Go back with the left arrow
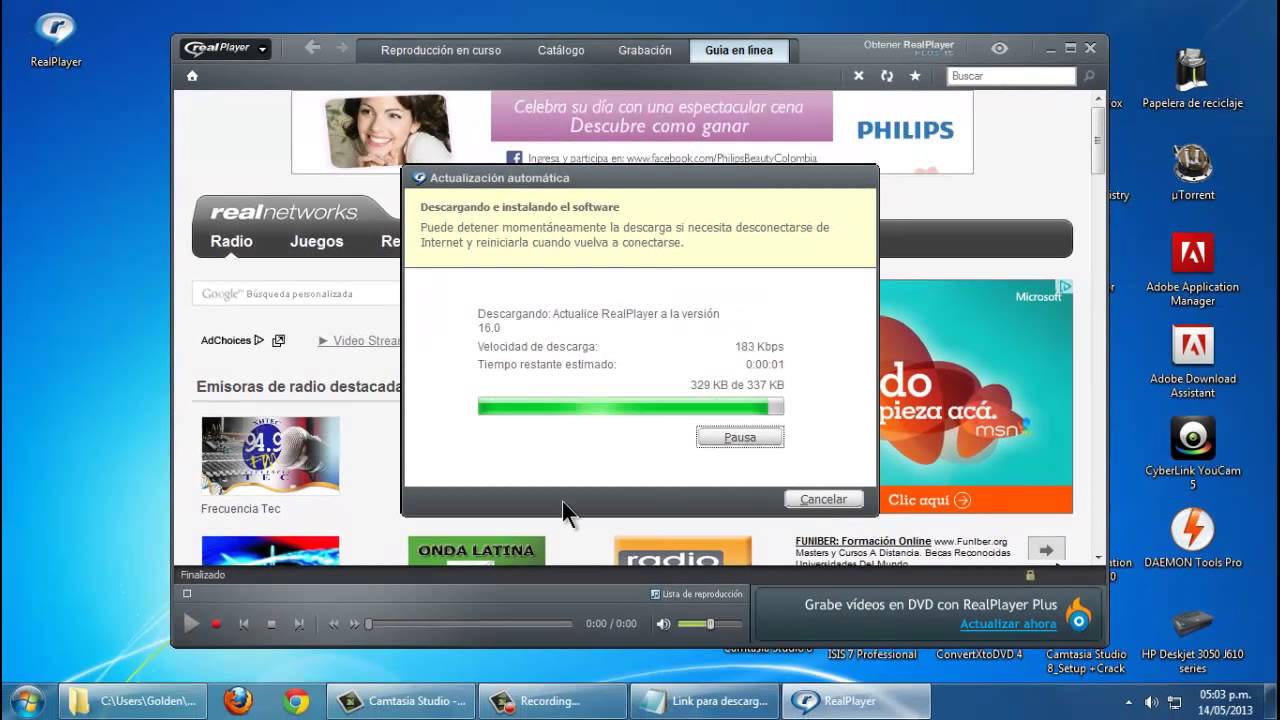The height and width of the screenshot is (720, 1280). pyautogui.click(x=313, y=48)
